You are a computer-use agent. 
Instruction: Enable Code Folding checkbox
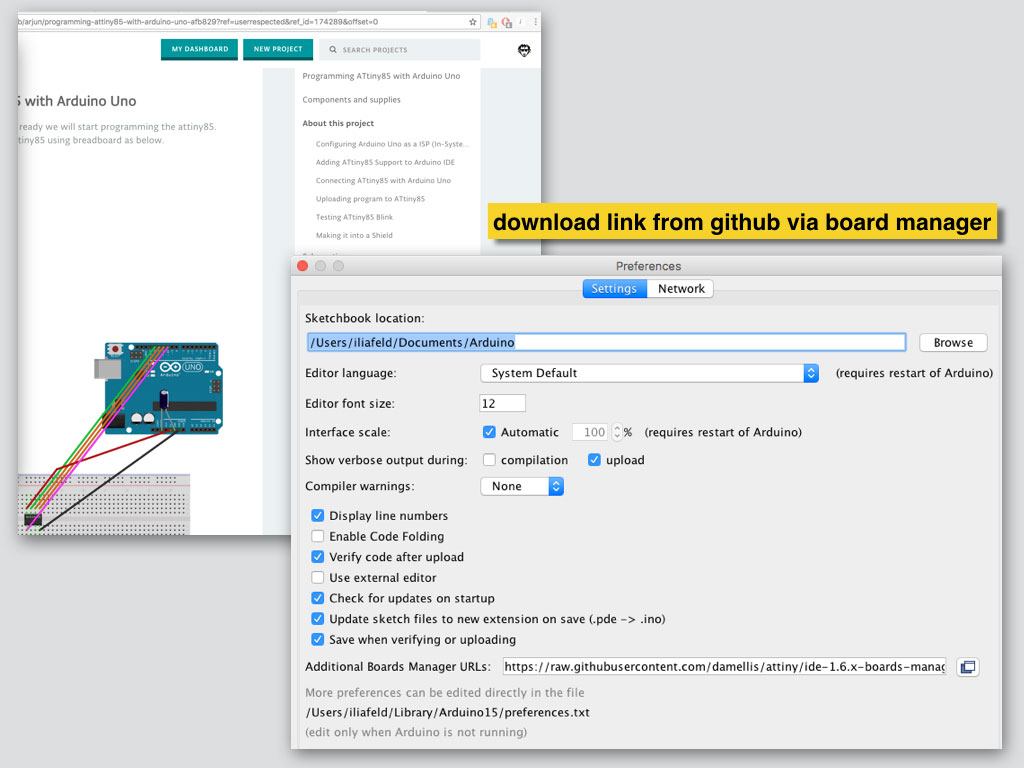coord(317,536)
